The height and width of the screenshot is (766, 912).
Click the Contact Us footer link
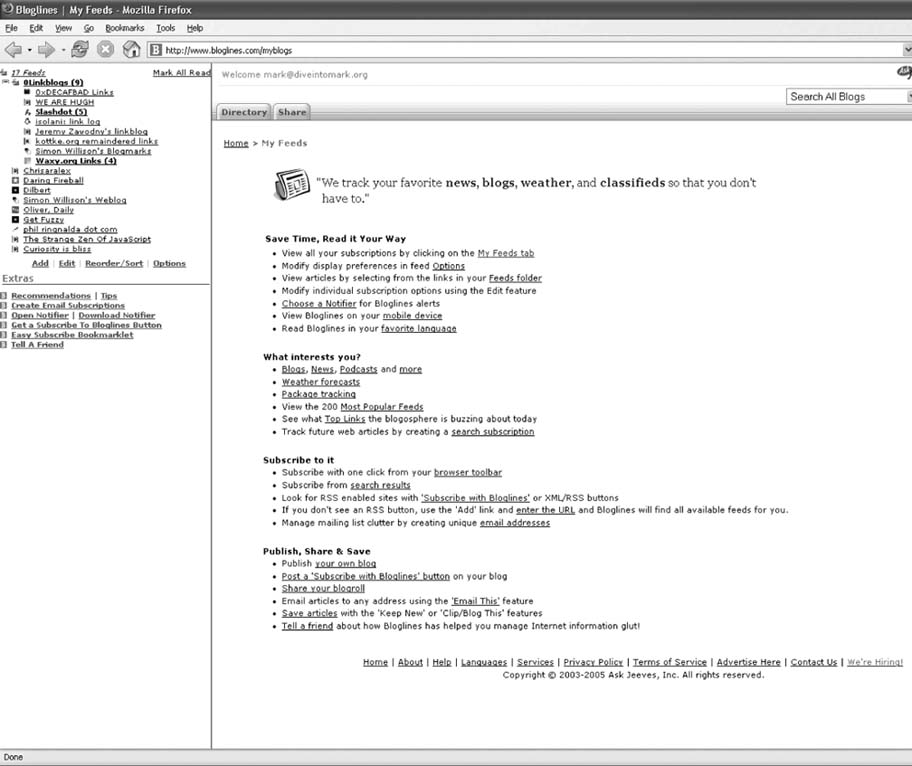[814, 662]
